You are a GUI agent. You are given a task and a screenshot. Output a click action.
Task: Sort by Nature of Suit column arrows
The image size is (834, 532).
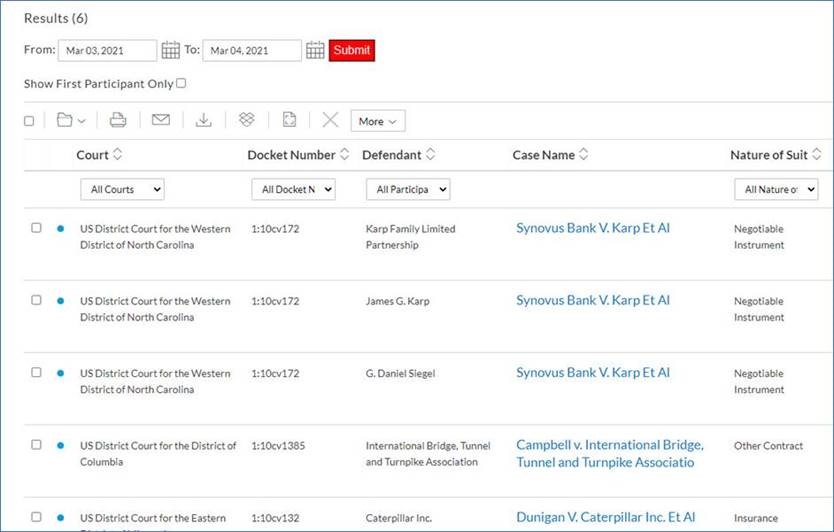point(816,155)
